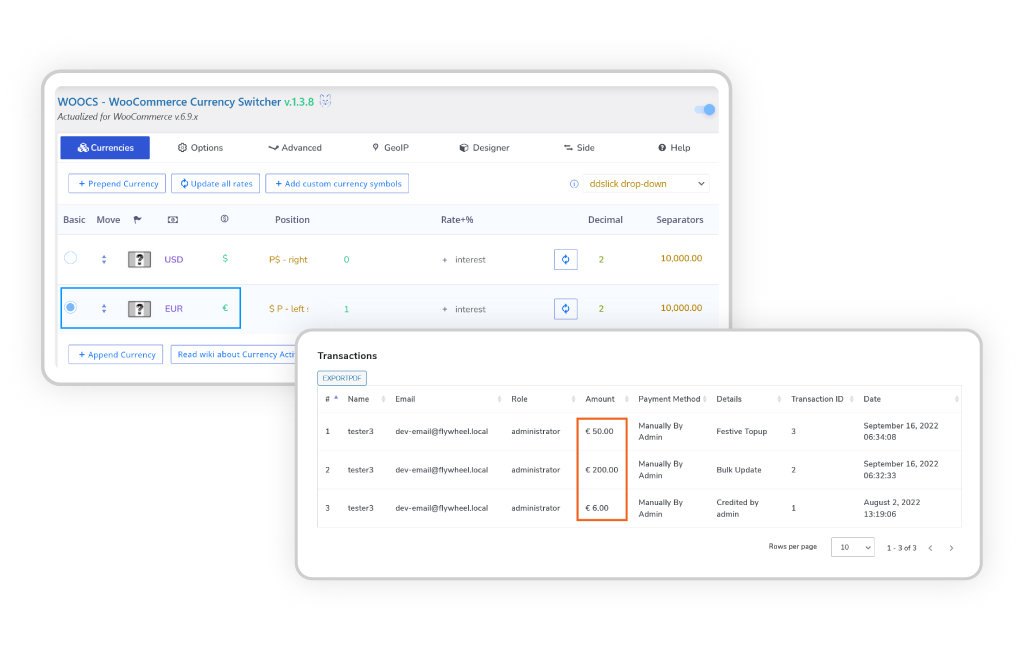
Task: Select the Designer tab
Action: [x=485, y=148]
